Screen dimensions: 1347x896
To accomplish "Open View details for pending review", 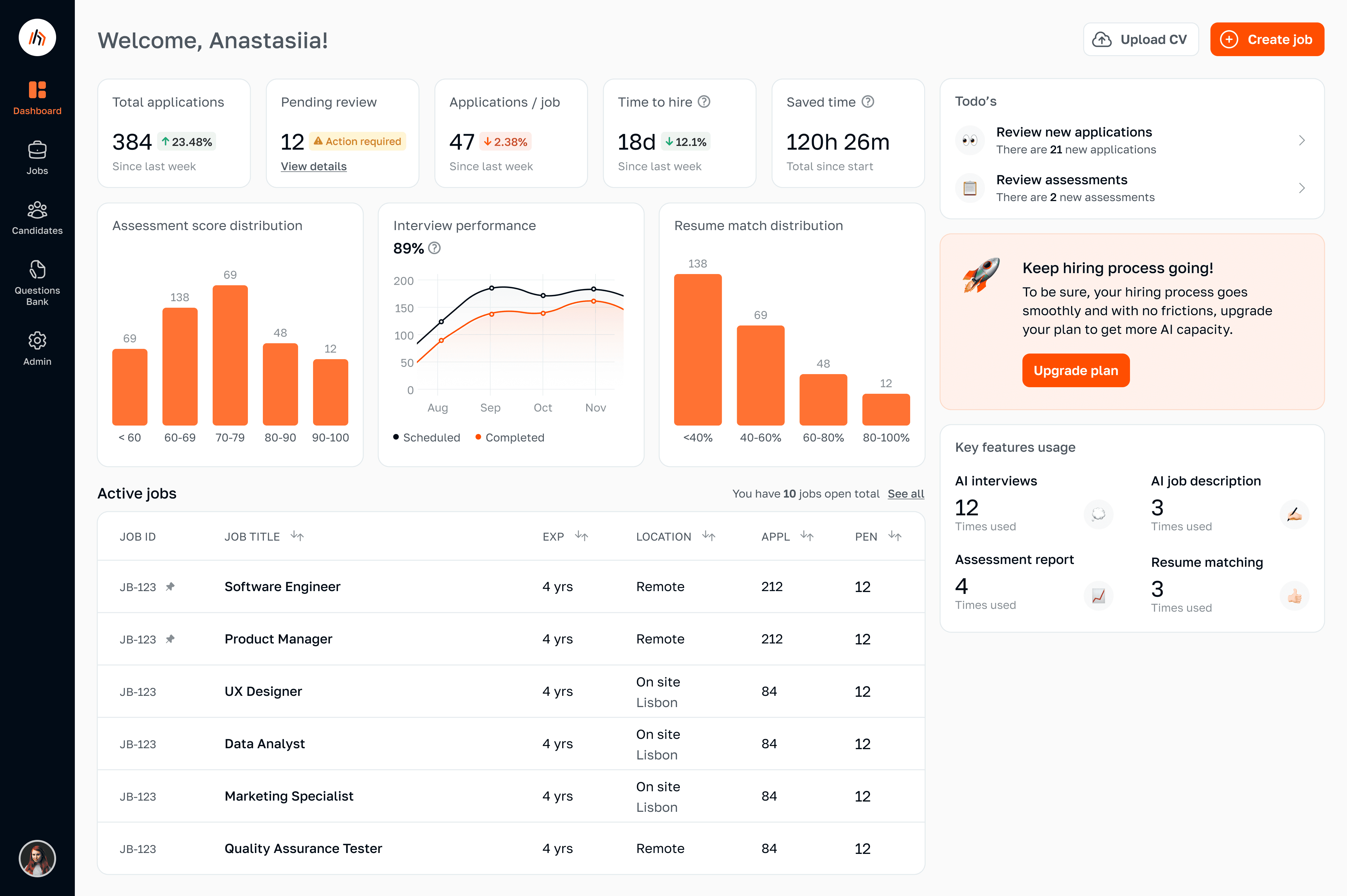I will coord(314,166).
